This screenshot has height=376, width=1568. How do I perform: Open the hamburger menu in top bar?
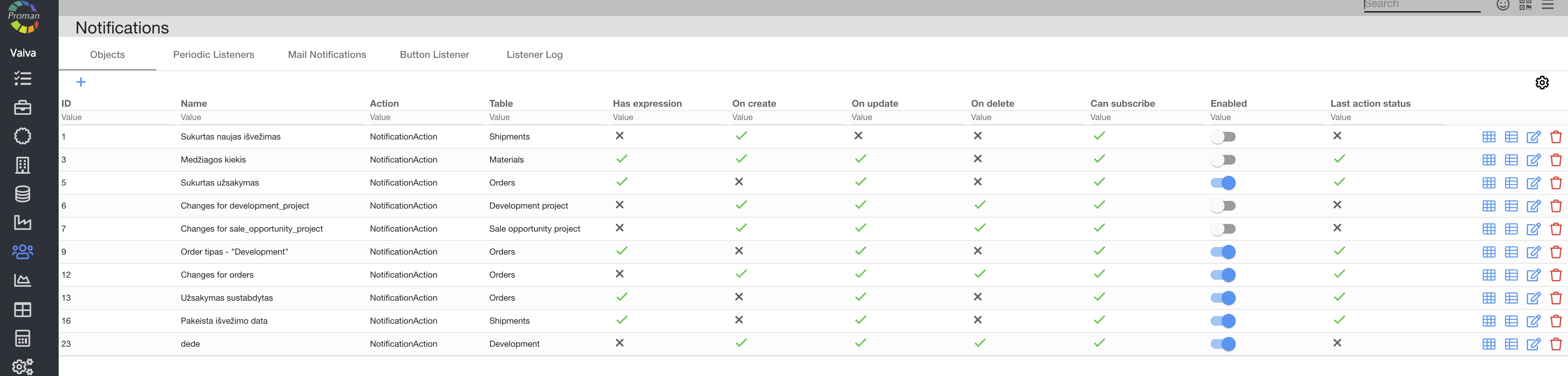[x=1547, y=6]
